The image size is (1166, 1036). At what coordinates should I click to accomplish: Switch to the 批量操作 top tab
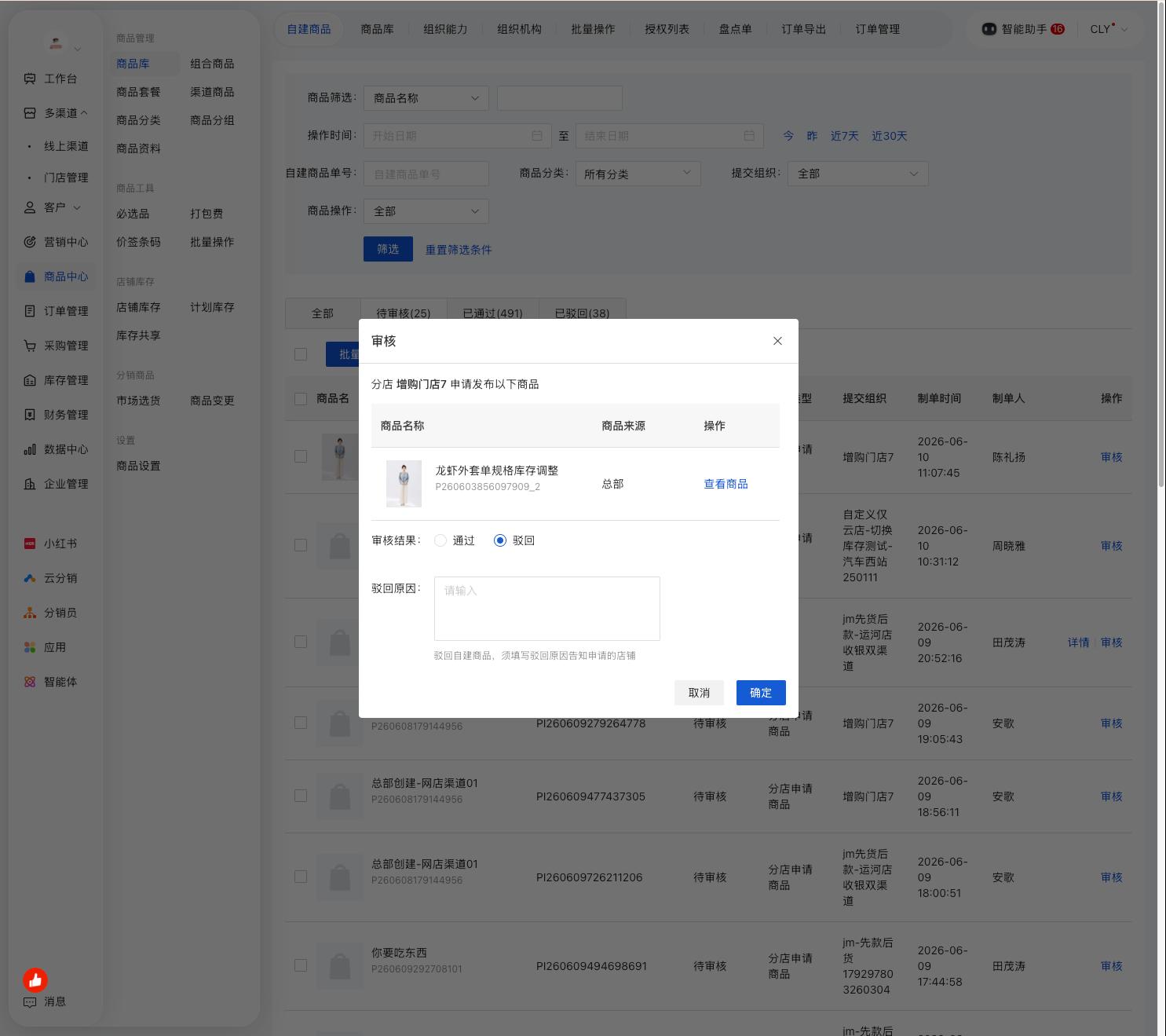coord(593,29)
